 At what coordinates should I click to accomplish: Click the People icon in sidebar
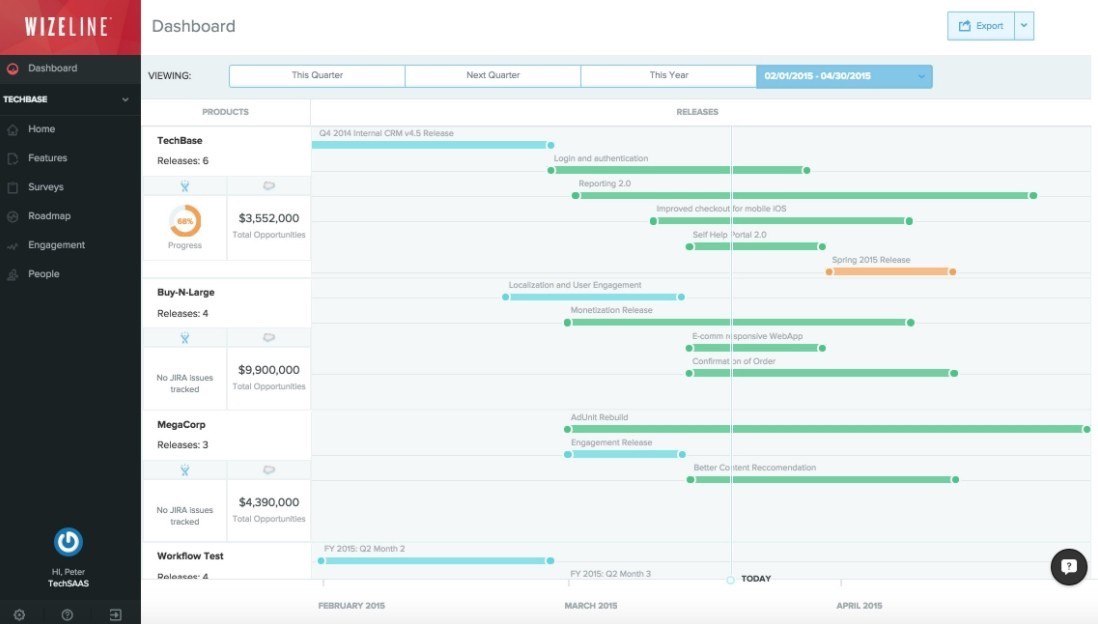13,275
